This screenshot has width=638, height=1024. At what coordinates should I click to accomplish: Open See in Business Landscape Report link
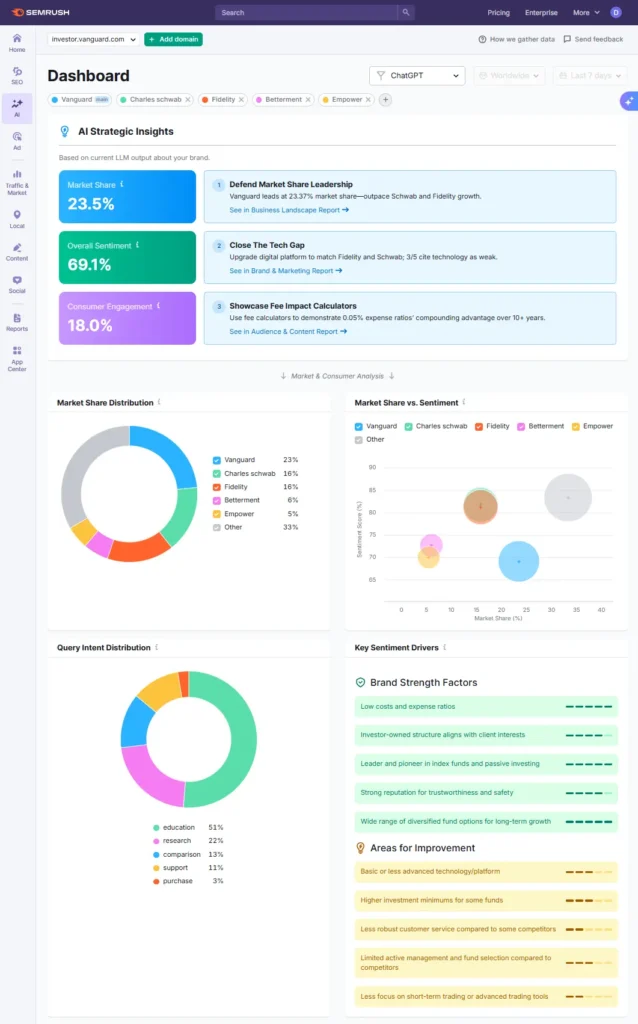(x=289, y=210)
